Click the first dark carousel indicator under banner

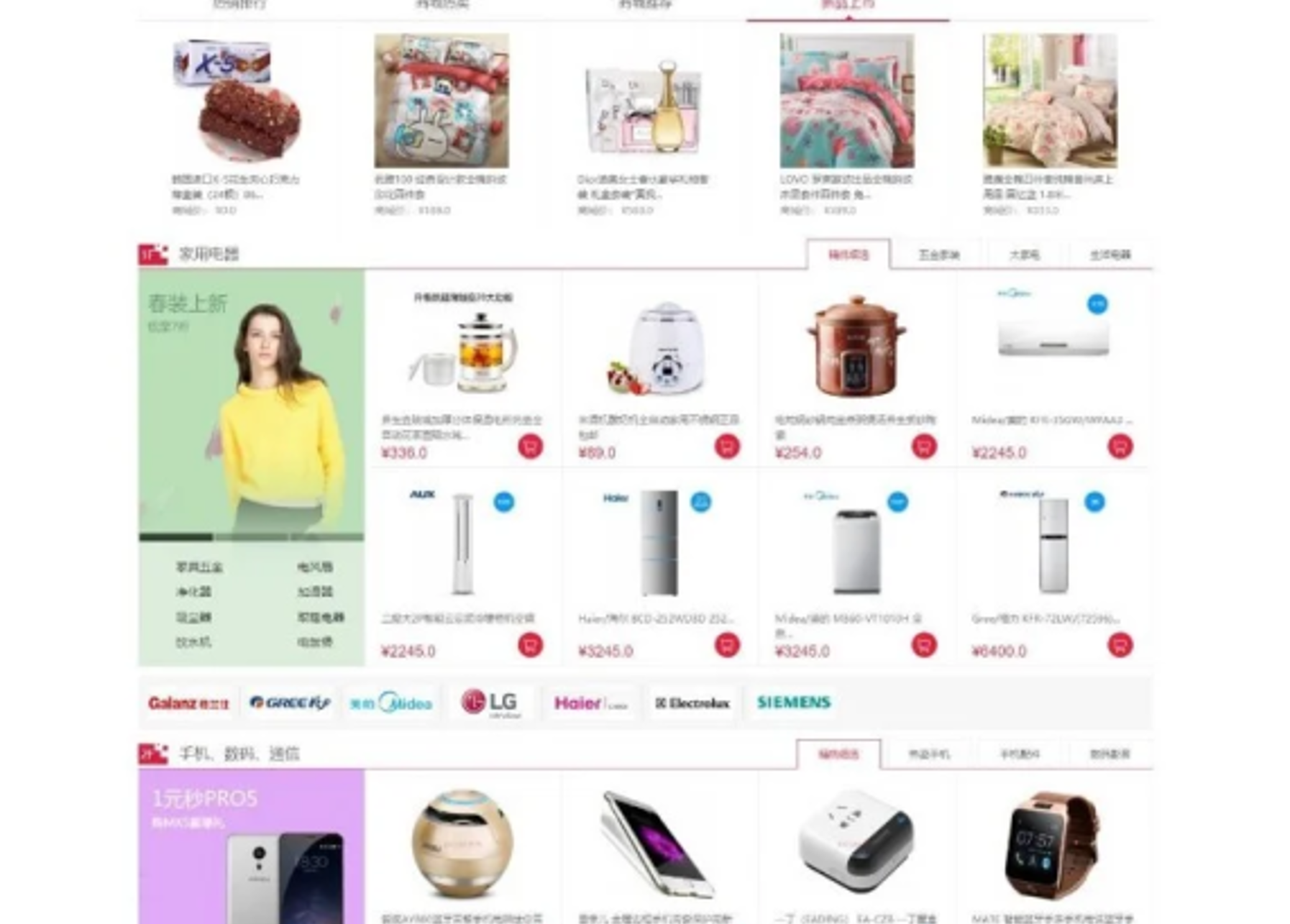tap(175, 536)
